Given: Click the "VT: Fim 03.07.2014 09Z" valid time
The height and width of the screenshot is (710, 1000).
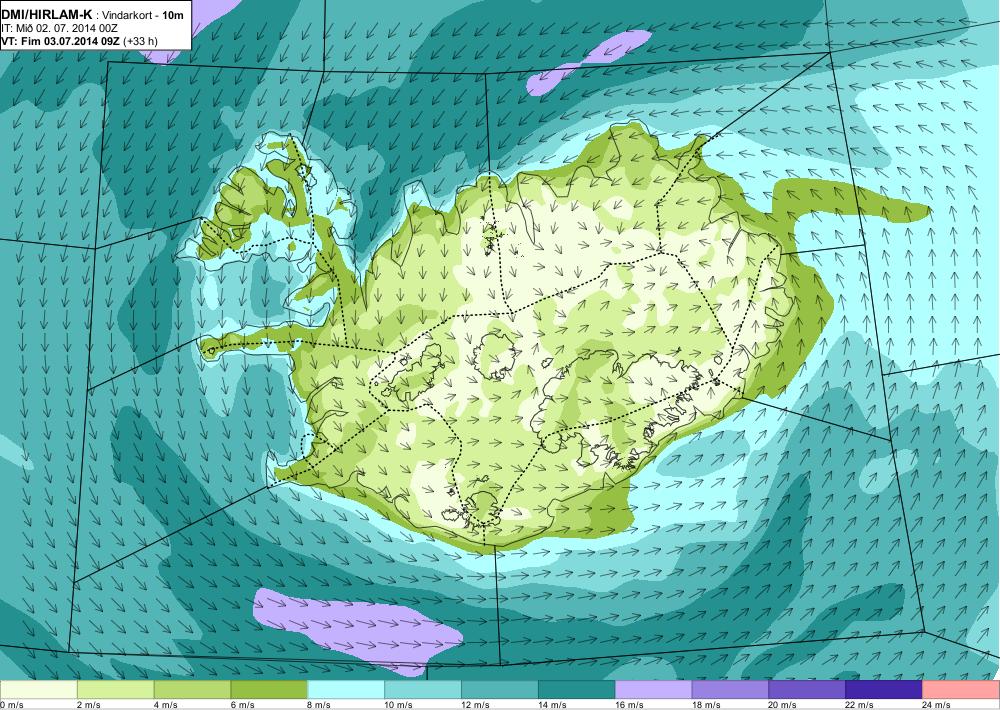Looking at the screenshot, I should coord(61,41).
